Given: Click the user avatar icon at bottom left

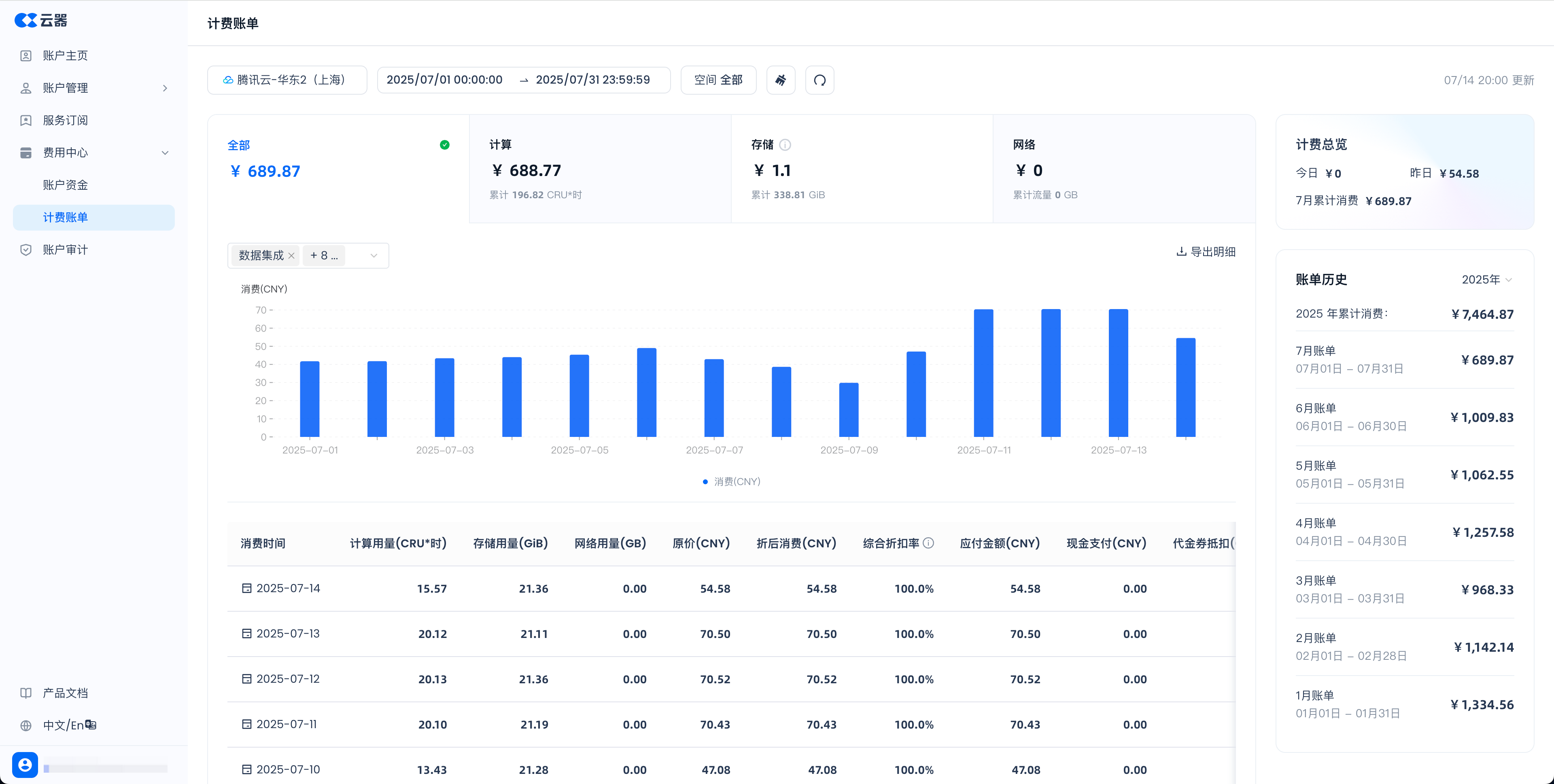Looking at the screenshot, I should [25, 765].
